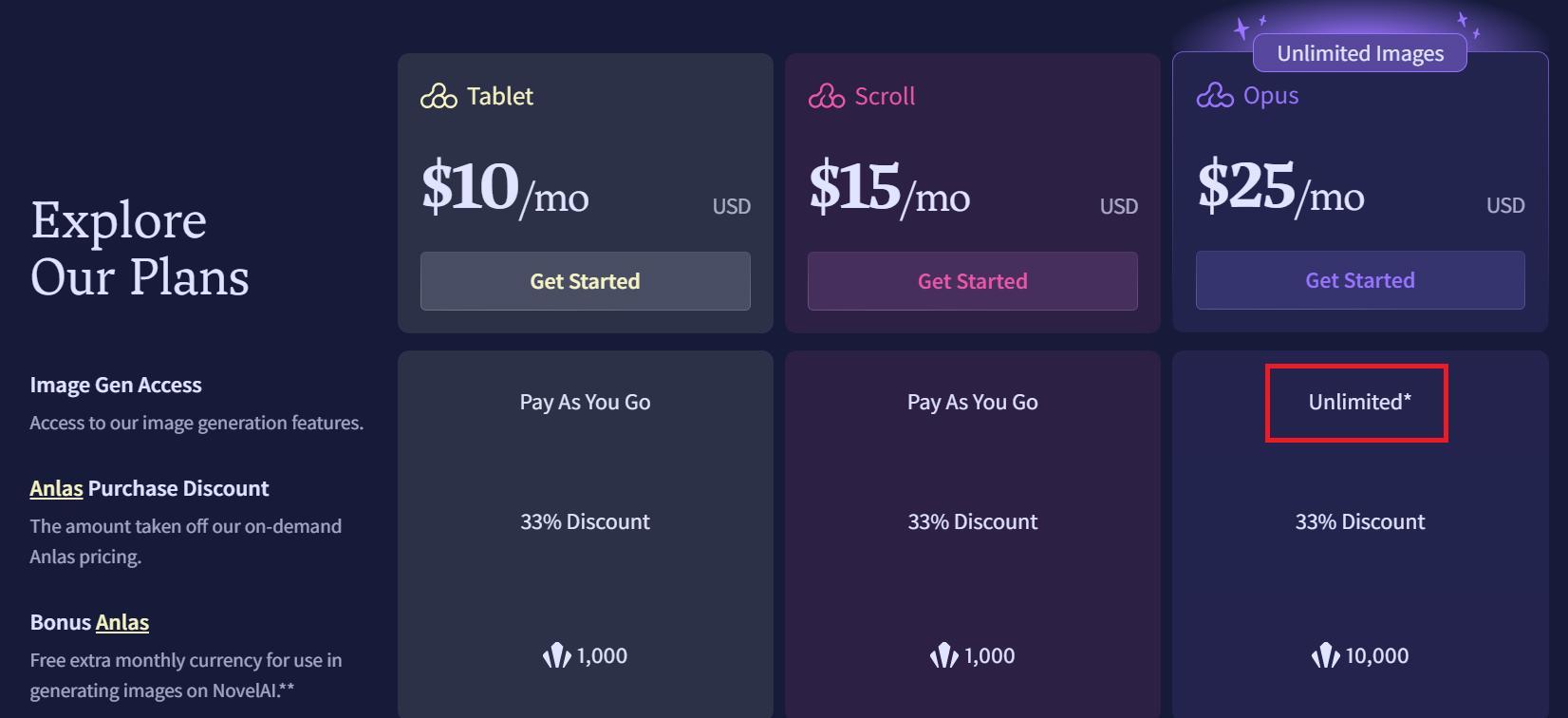The image size is (1568, 718).
Task: Click the Scroll plan logo icon
Action: (826, 97)
